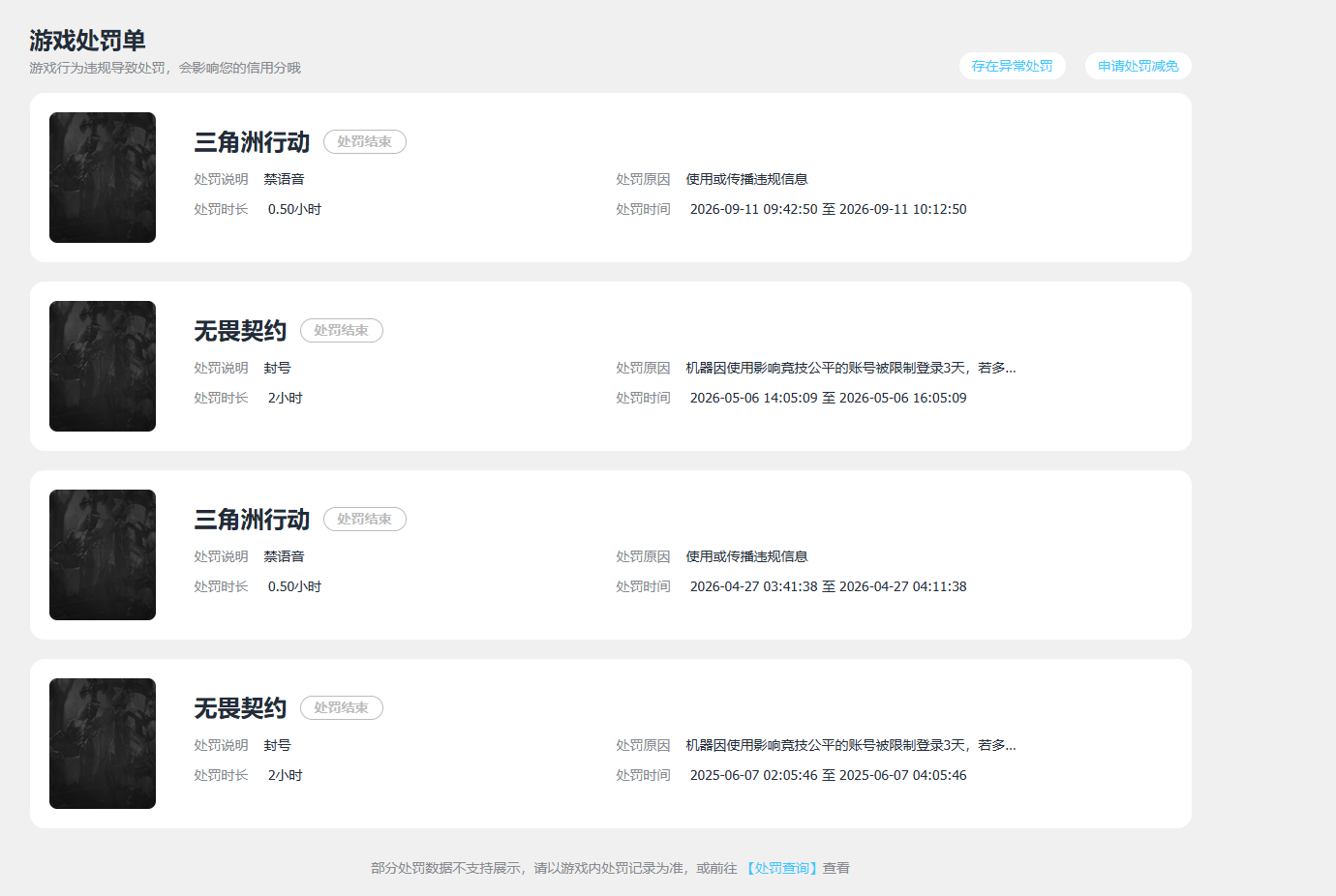Click 处罚结束 badge on the 2026-05-06 record
The height and width of the screenshot is (896, 1336).
tap(342, 331)
